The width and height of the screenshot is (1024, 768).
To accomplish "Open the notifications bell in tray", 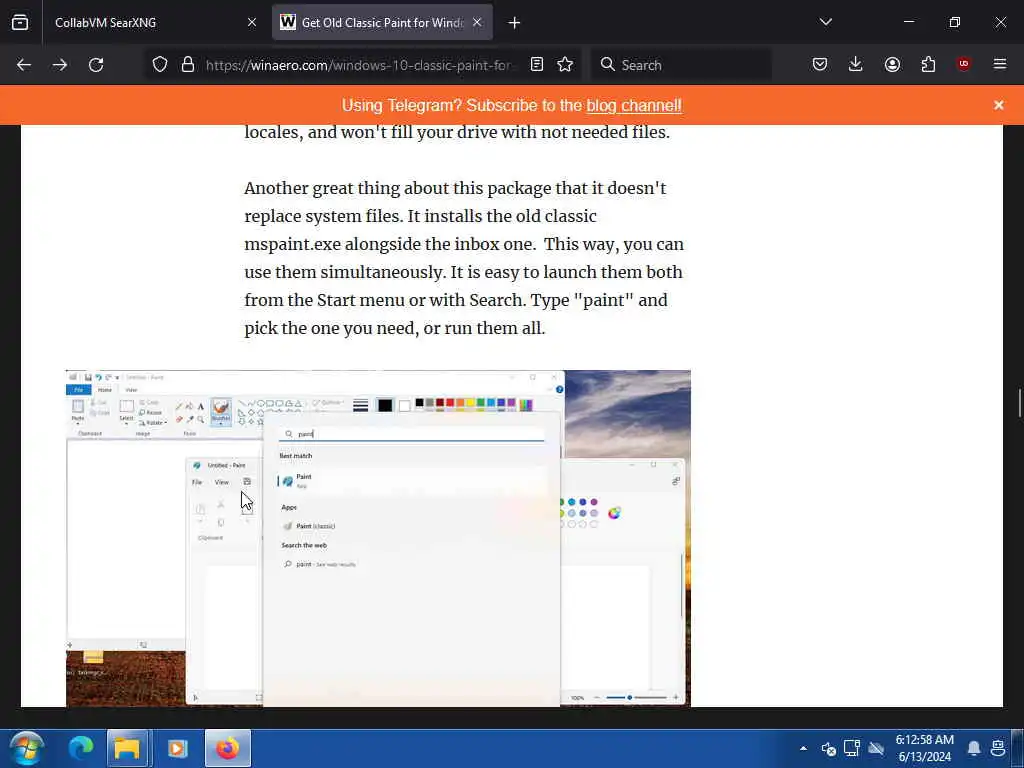I will pyautogui.click(x=974, y=748).
